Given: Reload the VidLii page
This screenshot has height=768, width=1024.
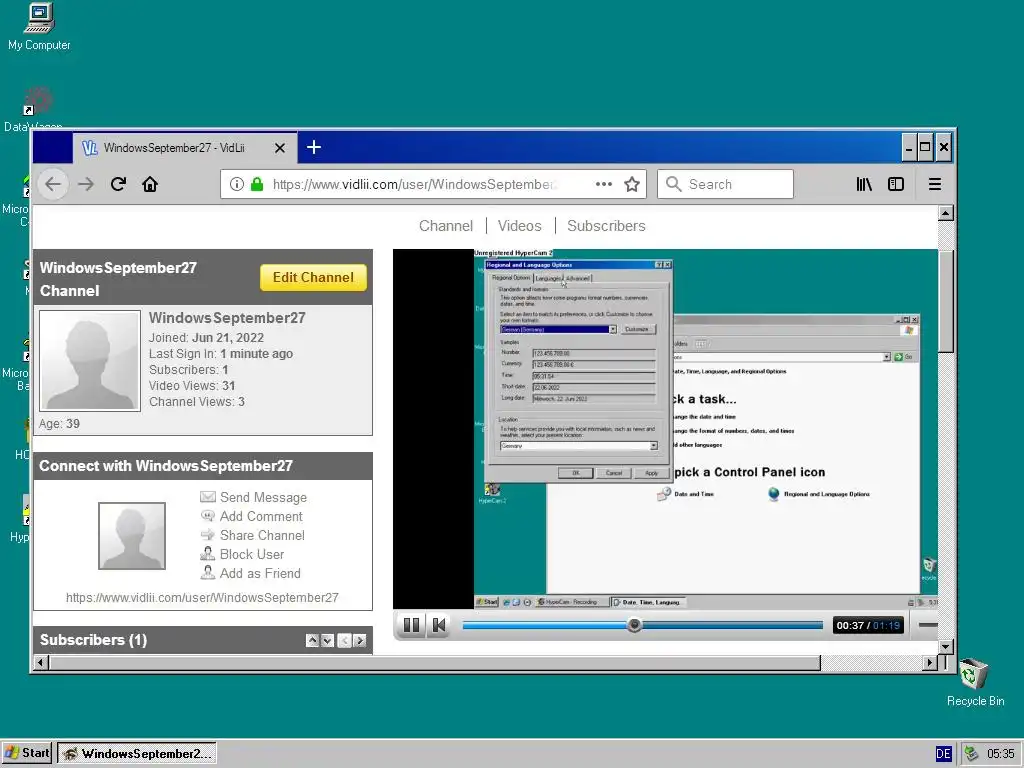Looking at the screenshot, I should point(118,184).
